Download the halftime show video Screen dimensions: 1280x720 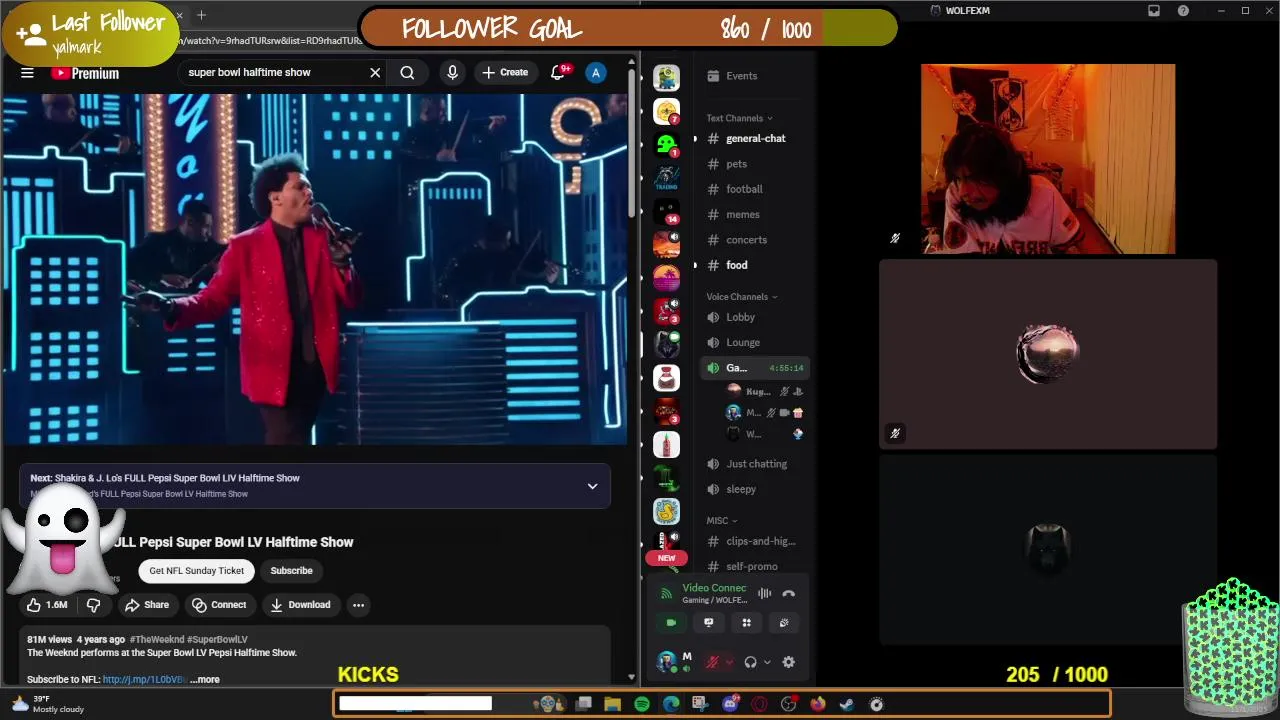pos(300,604)
